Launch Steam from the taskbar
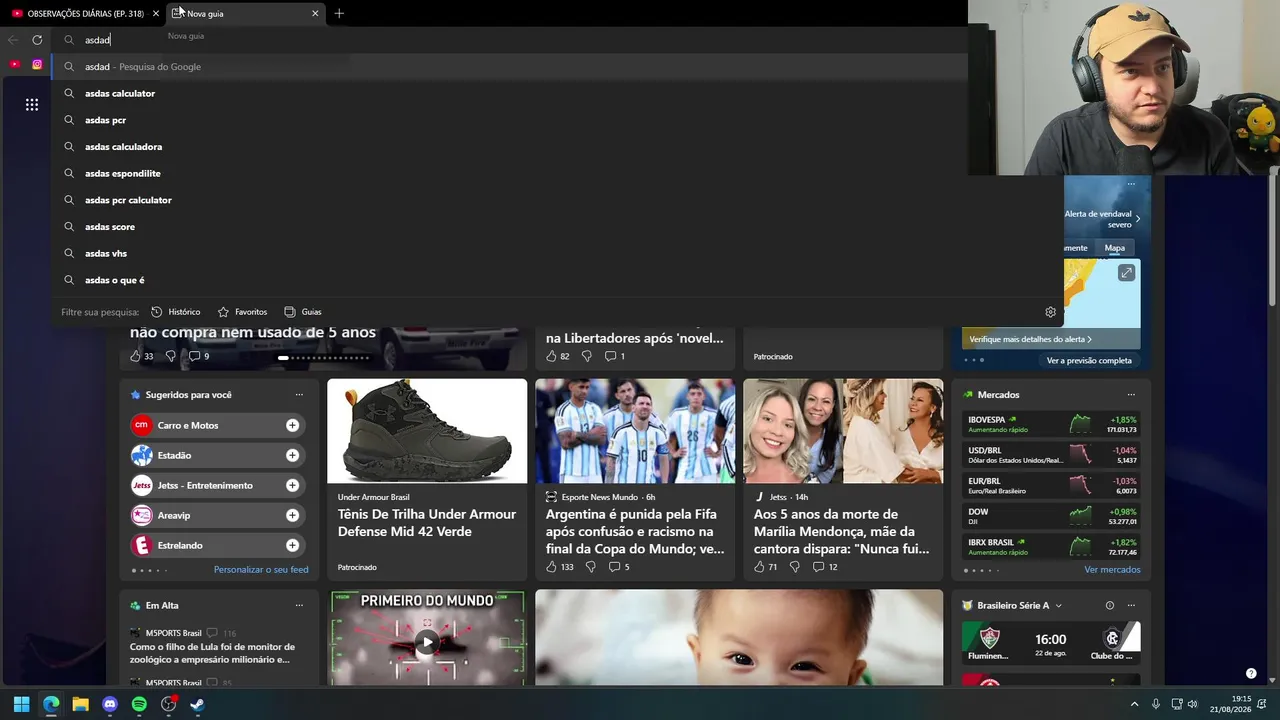The image size is (1280, 720). tap(198, 704)
